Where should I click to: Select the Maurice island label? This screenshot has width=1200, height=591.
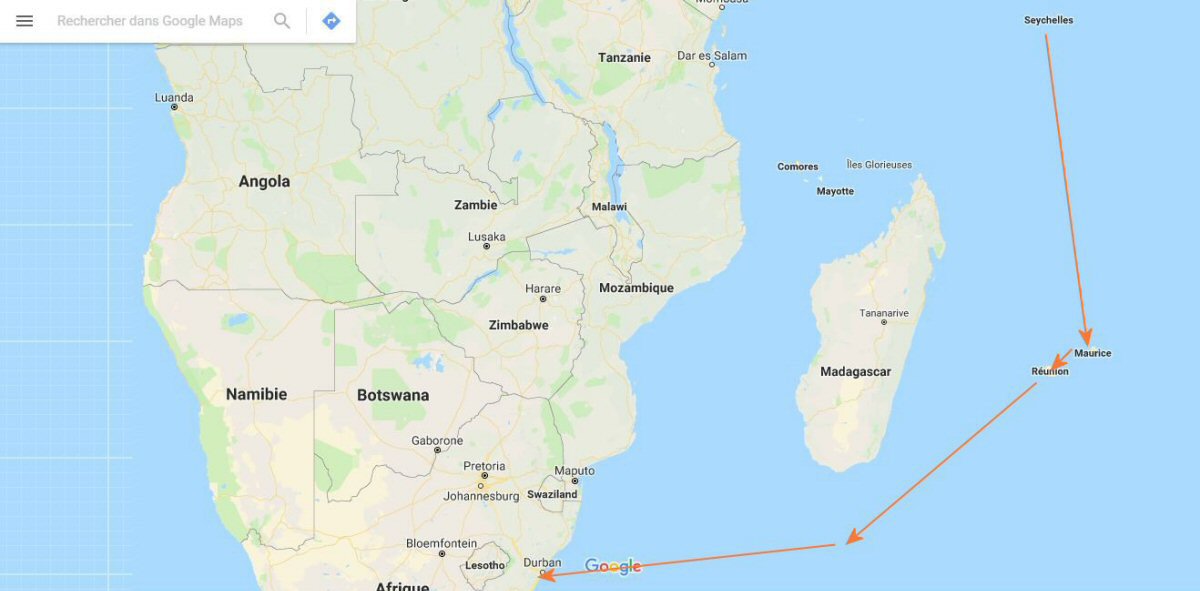(x=1092, y=353)
